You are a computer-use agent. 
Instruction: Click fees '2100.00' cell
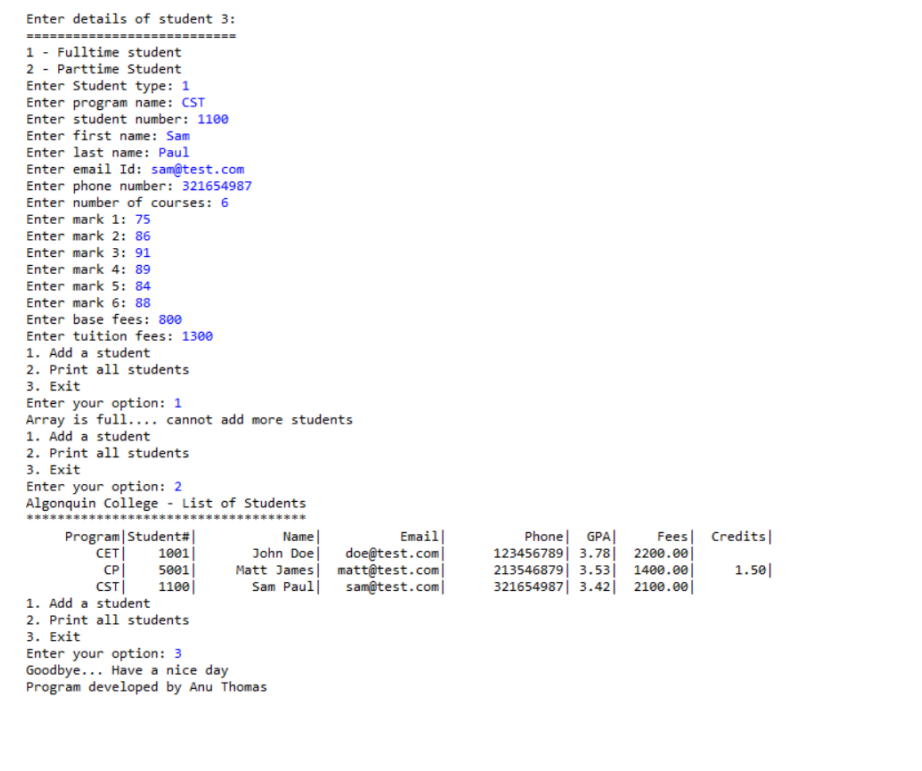point(661,587)
